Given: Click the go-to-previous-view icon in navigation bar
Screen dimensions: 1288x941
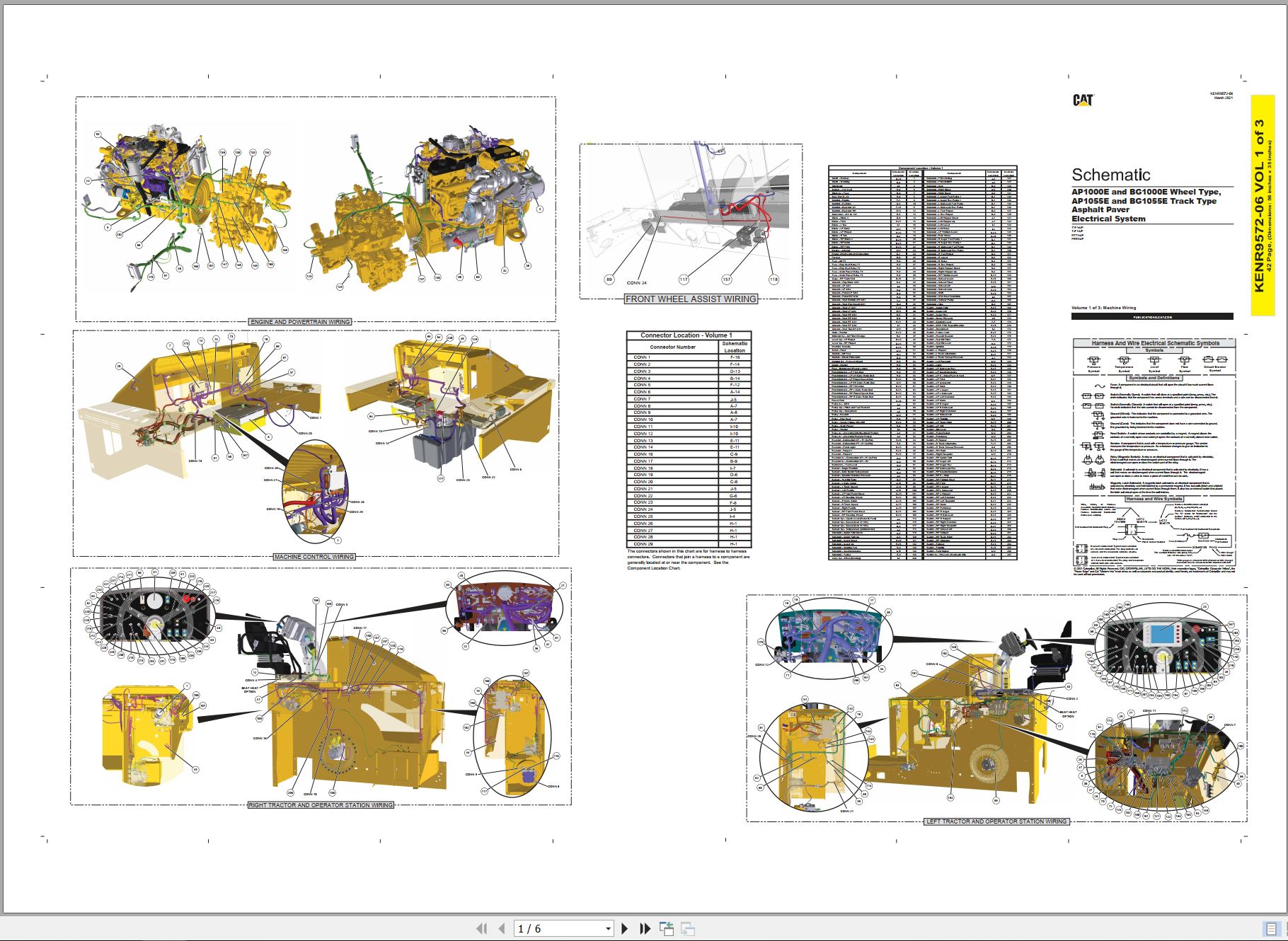Looking at the screenshot, I should (666, 928).
